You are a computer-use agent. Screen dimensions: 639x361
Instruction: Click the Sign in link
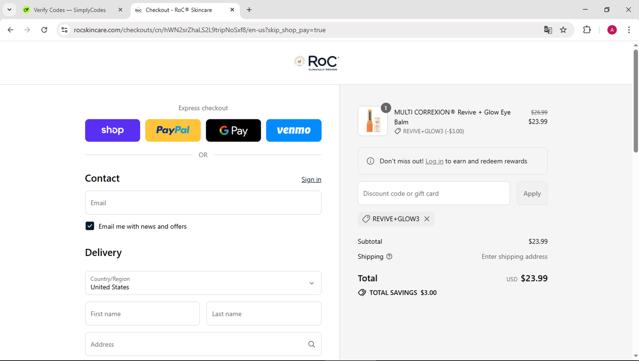click(311, 180)
